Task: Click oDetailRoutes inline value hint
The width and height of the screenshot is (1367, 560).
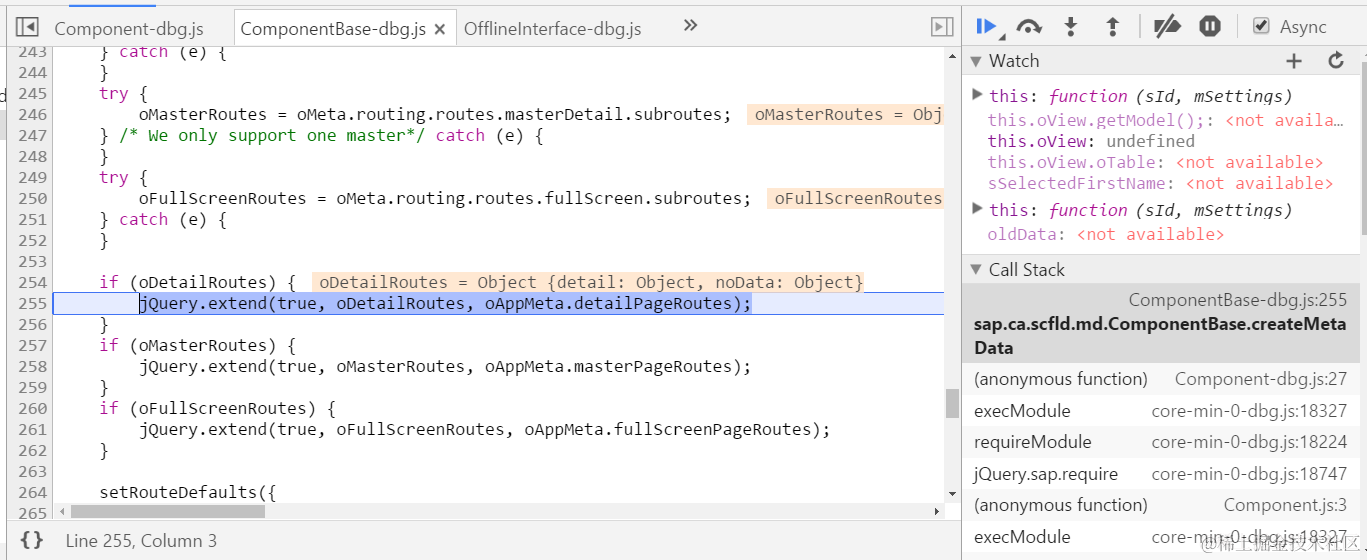Action: click(589, 282)
